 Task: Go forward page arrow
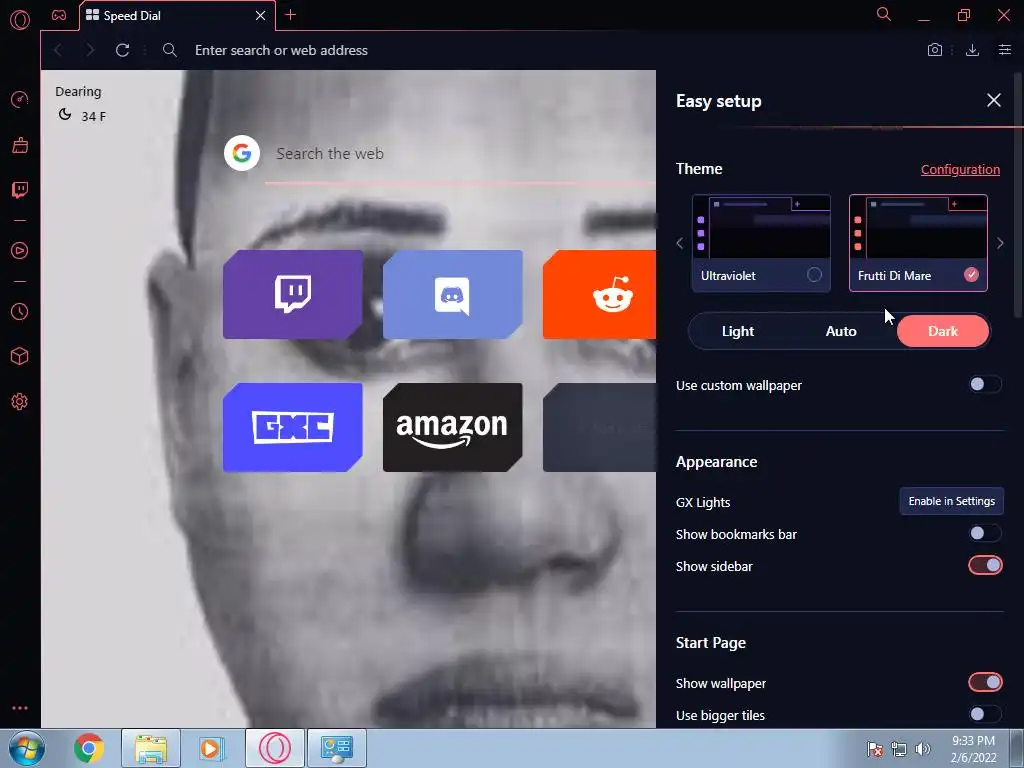(x=90, y=50)
